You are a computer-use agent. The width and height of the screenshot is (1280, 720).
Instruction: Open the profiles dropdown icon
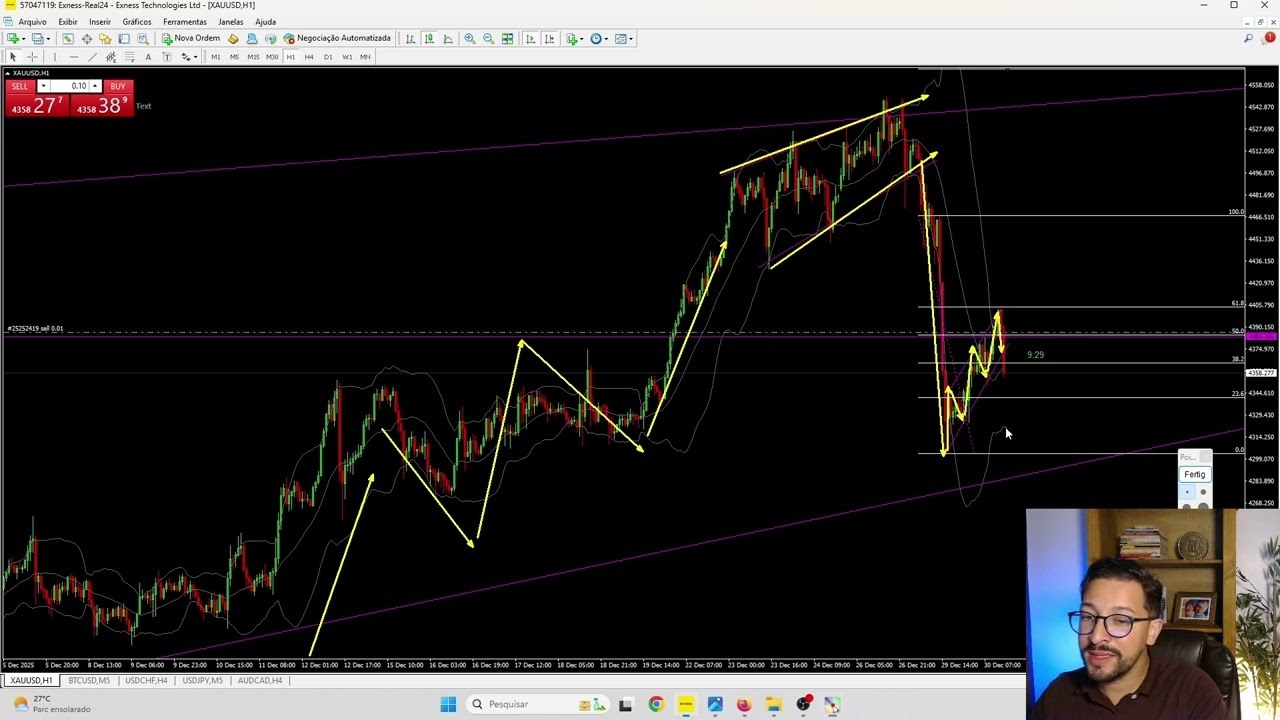40,38
